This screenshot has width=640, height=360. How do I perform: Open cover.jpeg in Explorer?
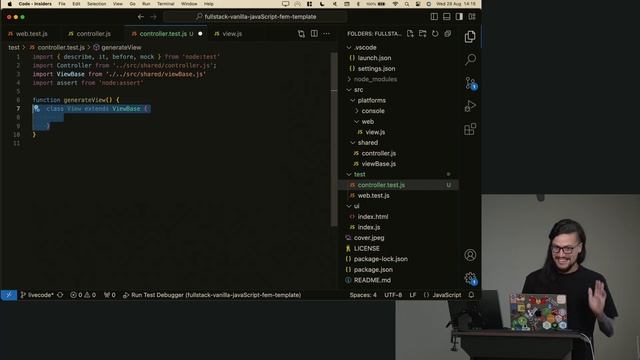click(x=369, y=238)
